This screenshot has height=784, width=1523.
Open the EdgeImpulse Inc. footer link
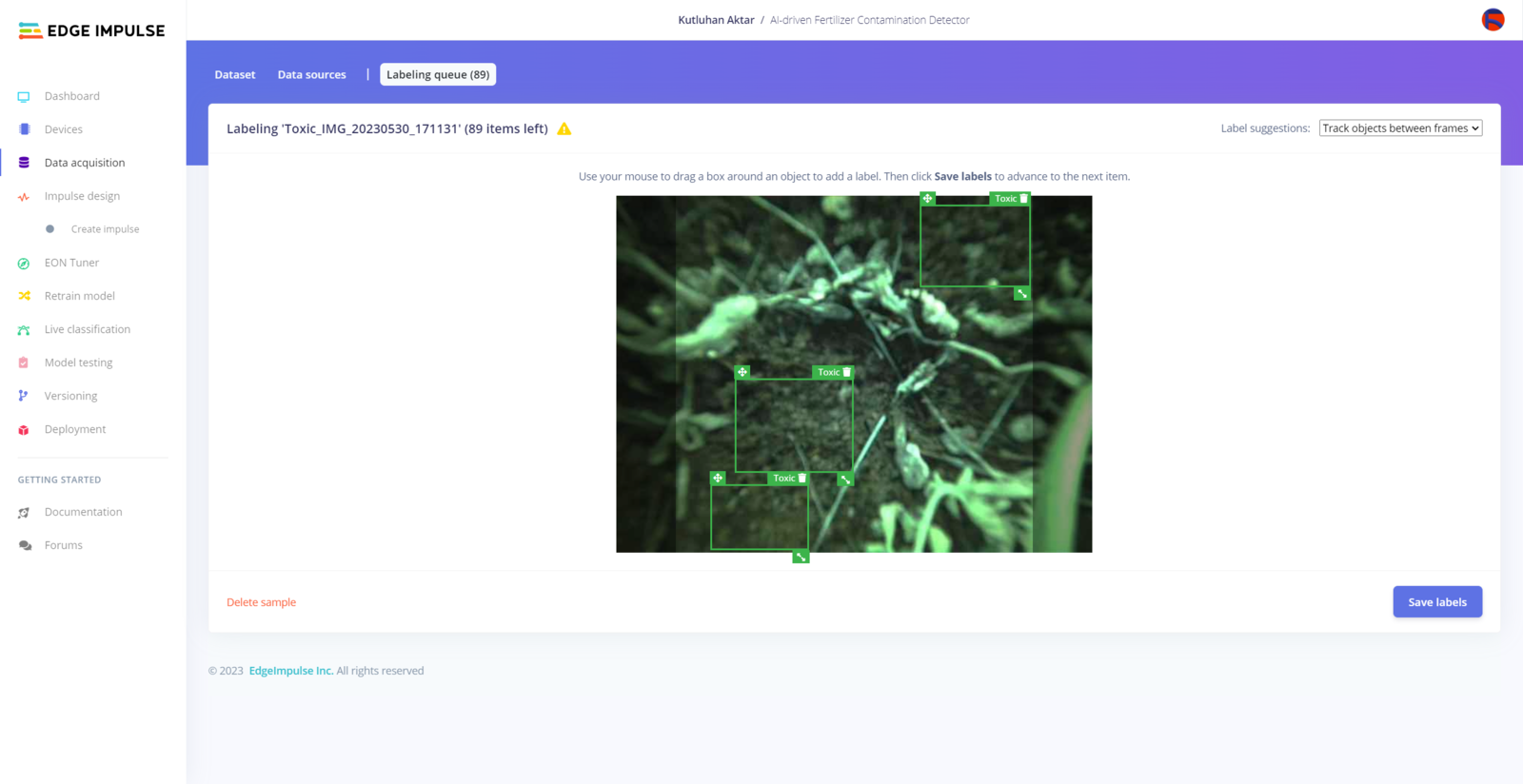pyautogui.click(x=291, y=671)
